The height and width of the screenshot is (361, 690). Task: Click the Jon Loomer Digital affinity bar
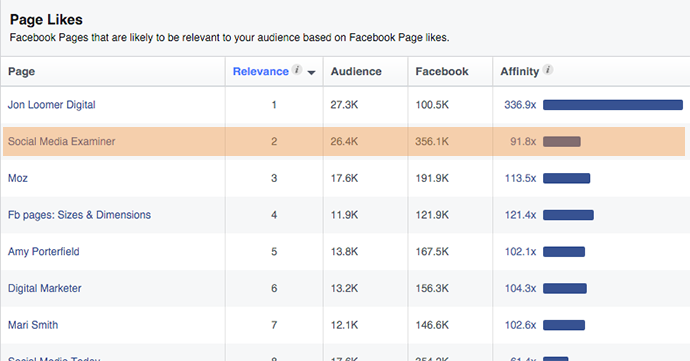(x=613, y=105)
